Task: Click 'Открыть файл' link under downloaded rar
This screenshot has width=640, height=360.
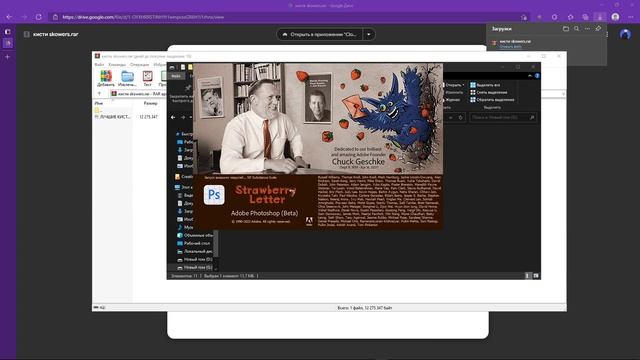Action: [511, 47]
